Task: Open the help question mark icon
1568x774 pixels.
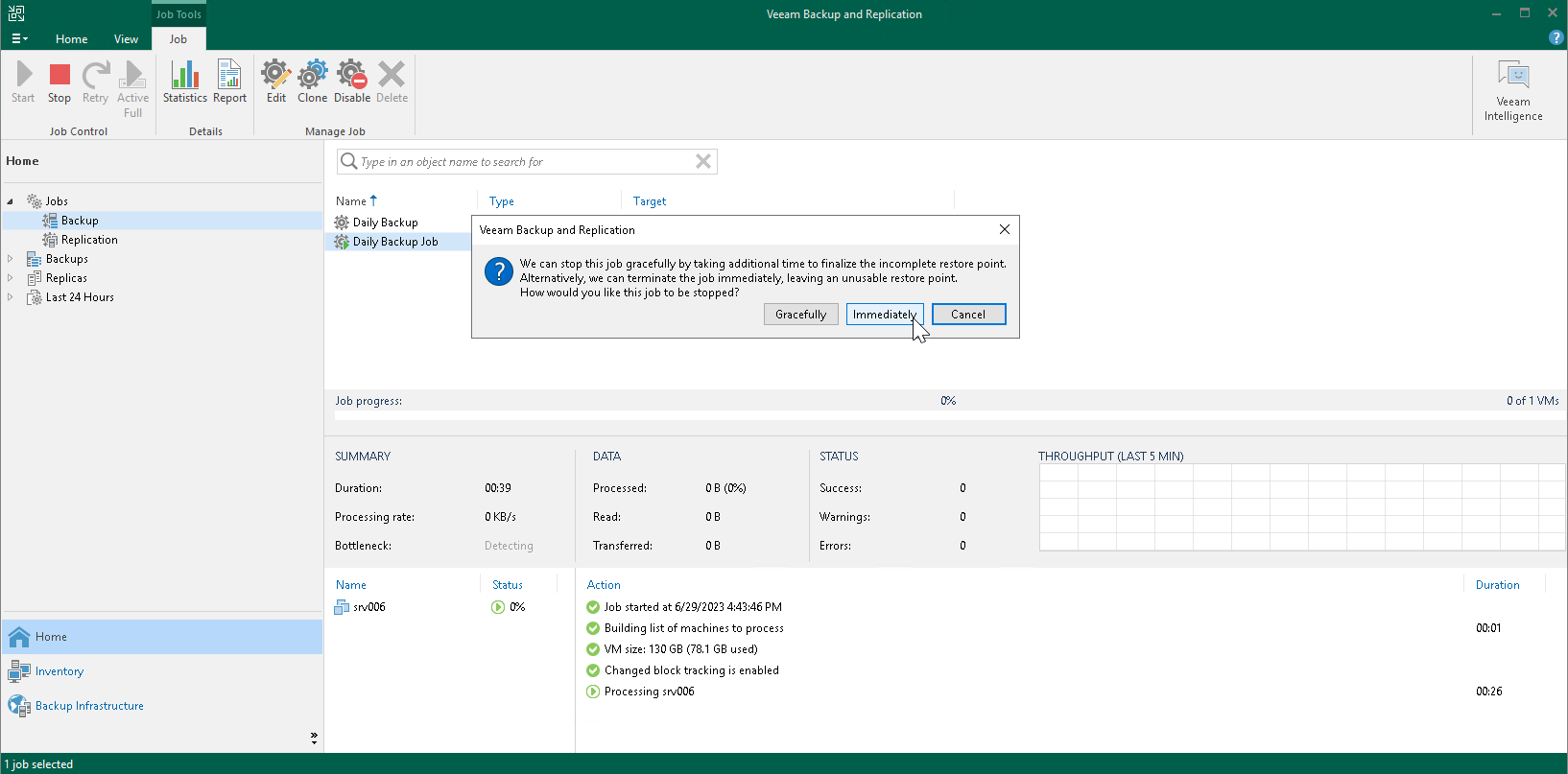Action: (1556, 37)
